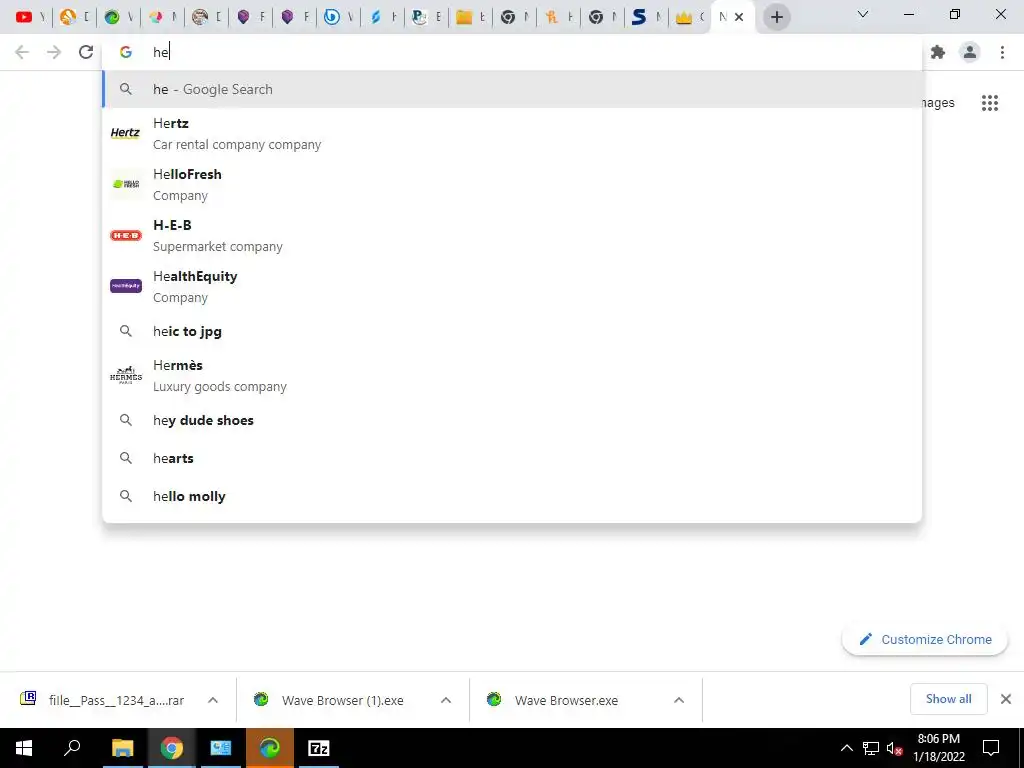The width and height of the screenshot is (1024, 768).
Task: Open the Customize Chrome button
Action: [925, 639]
